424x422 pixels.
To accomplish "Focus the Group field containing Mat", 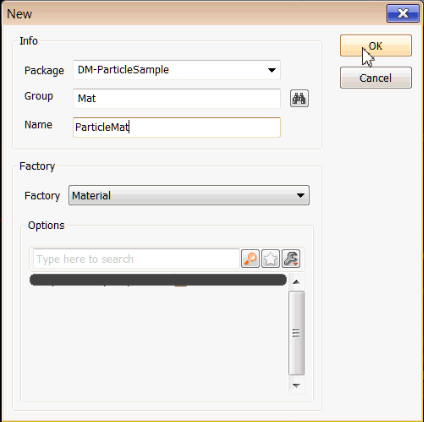I will click(177, 98).
